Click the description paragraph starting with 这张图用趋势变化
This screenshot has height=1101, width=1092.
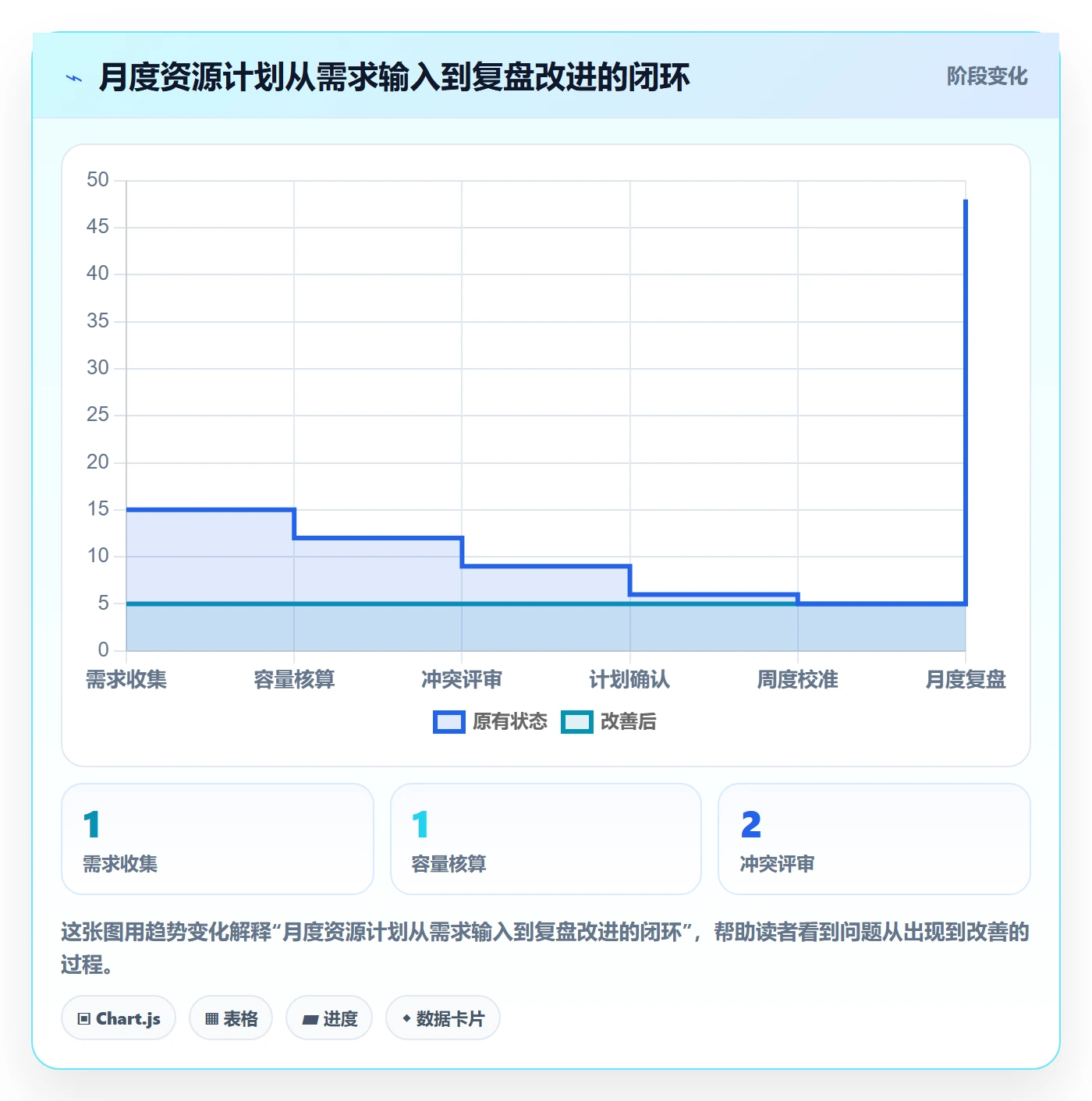(545, 948)
